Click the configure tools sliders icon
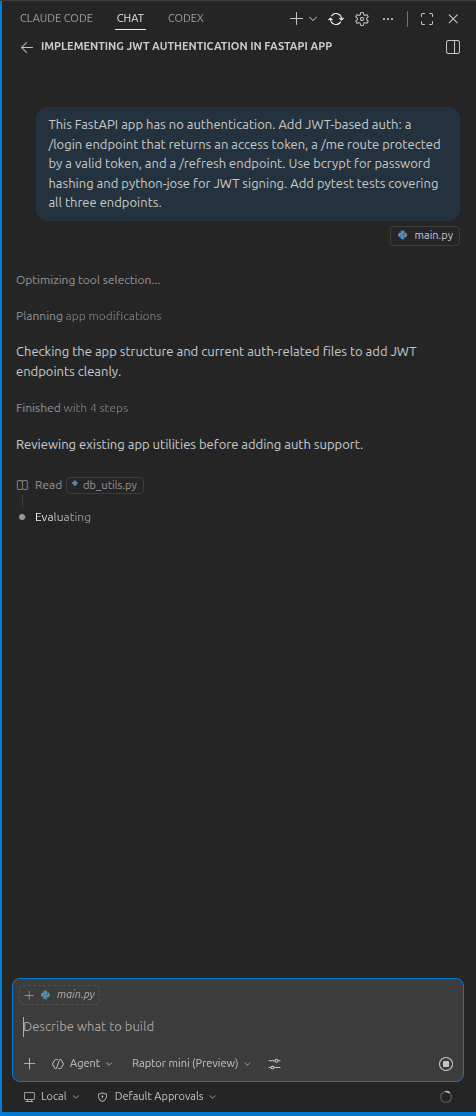This screenshot has height=1116, width=476. click(275, 1064)
